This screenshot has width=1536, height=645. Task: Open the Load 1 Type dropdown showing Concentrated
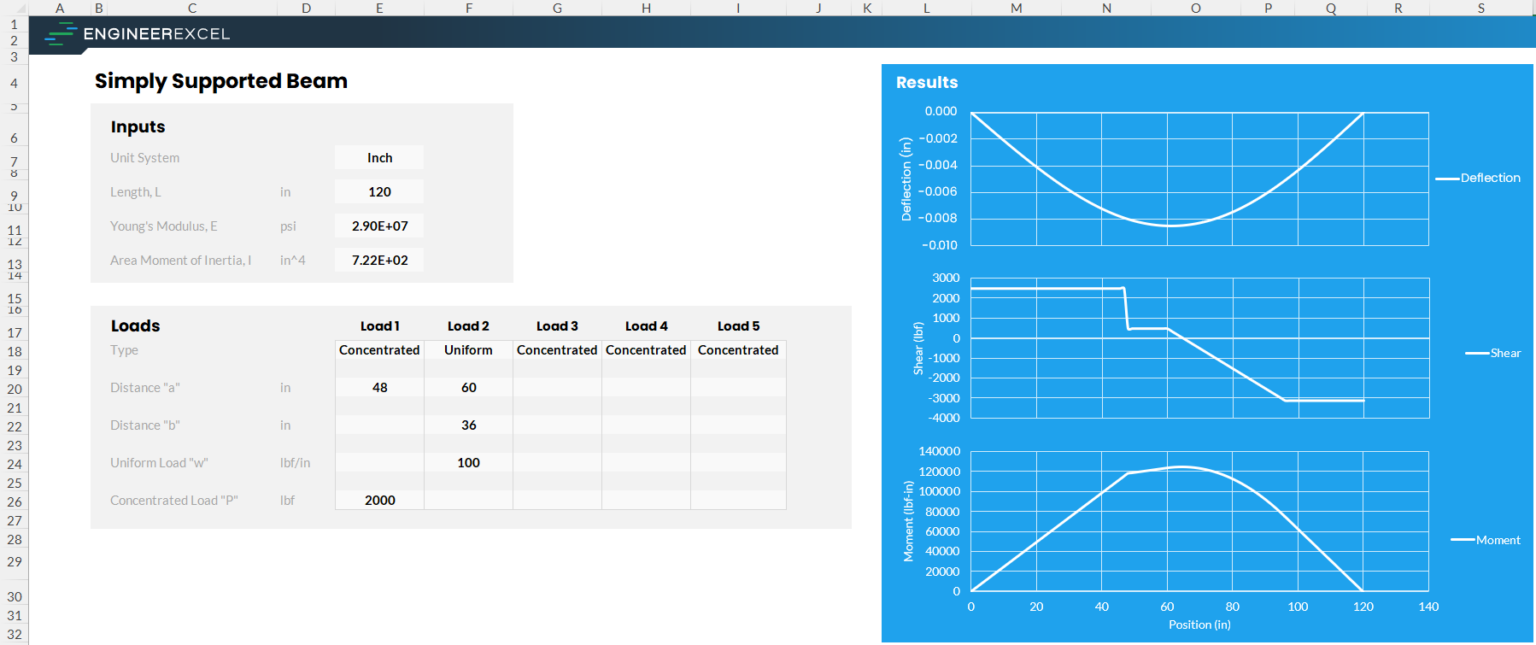379,350
